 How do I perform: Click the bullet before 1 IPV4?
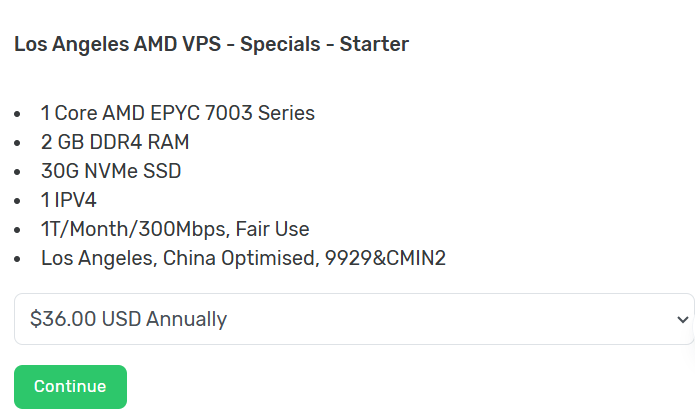coord(17,201)
